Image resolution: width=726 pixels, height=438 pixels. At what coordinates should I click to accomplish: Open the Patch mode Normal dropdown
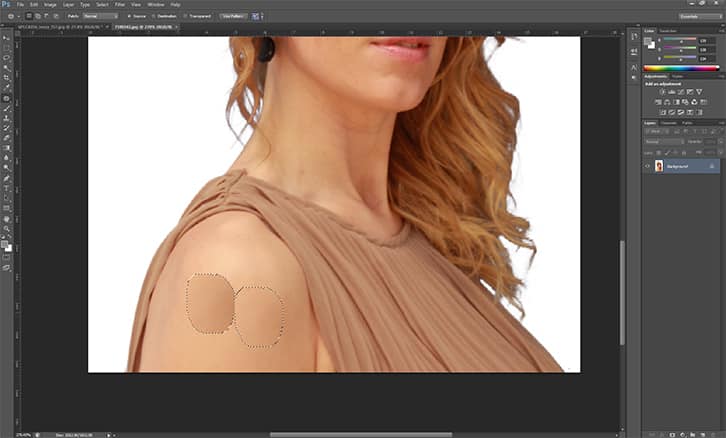[100, 16]
